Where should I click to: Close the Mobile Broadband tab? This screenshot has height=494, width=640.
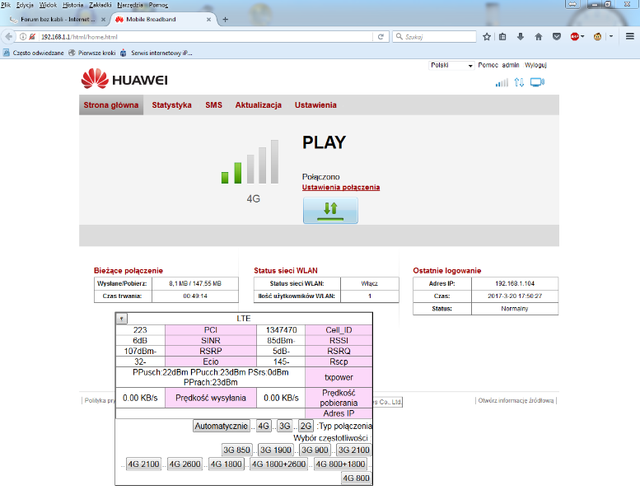(209, 19)
